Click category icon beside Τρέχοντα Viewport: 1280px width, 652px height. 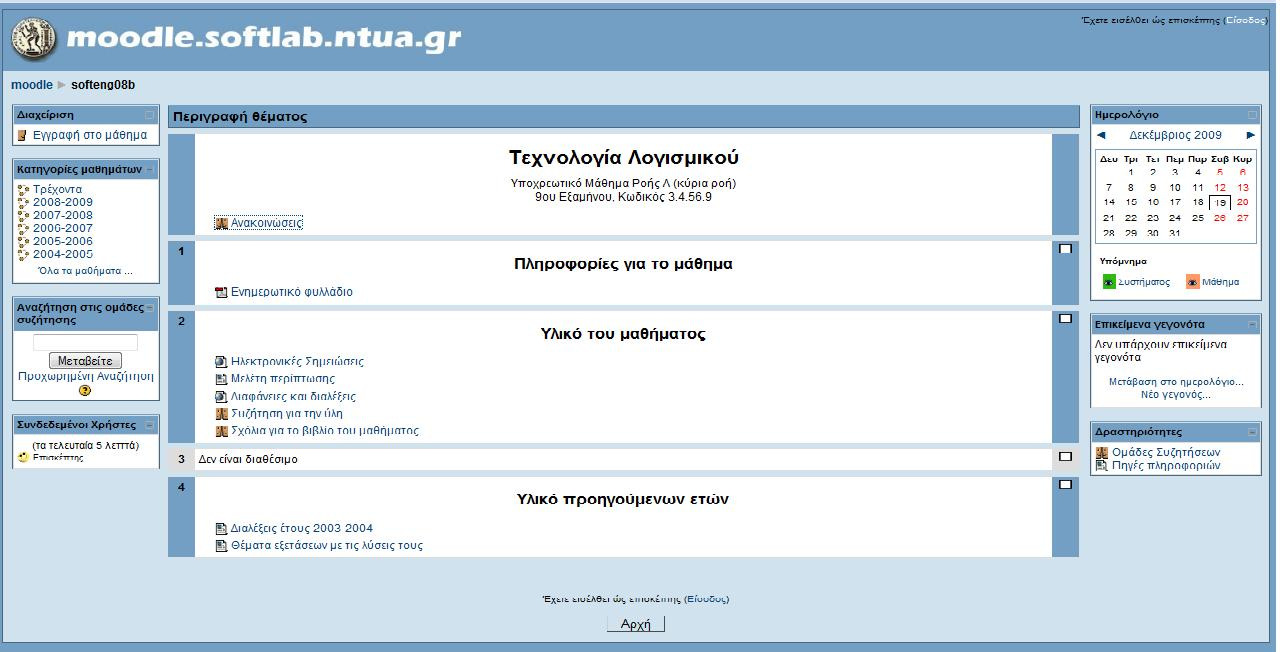[23, 189]
